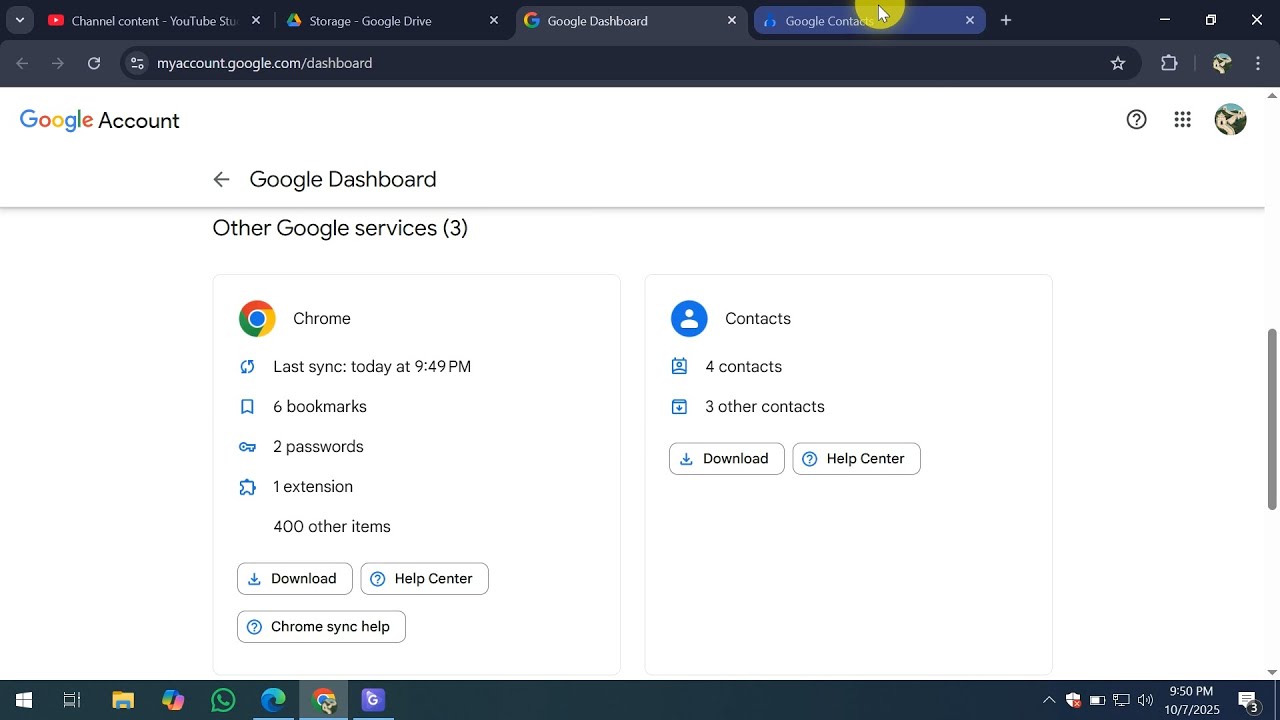Switch to the Storage - Google Drive tab

tap(392, 20)
